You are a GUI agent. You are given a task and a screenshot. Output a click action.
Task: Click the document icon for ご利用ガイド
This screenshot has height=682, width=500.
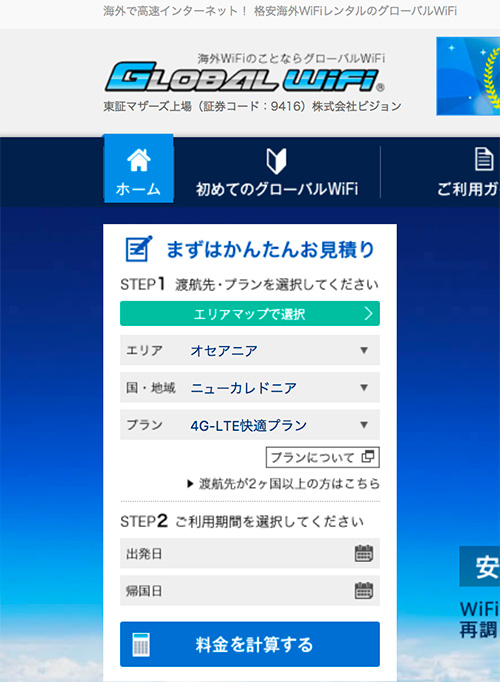pyautogui.click(x=483, y=159)
